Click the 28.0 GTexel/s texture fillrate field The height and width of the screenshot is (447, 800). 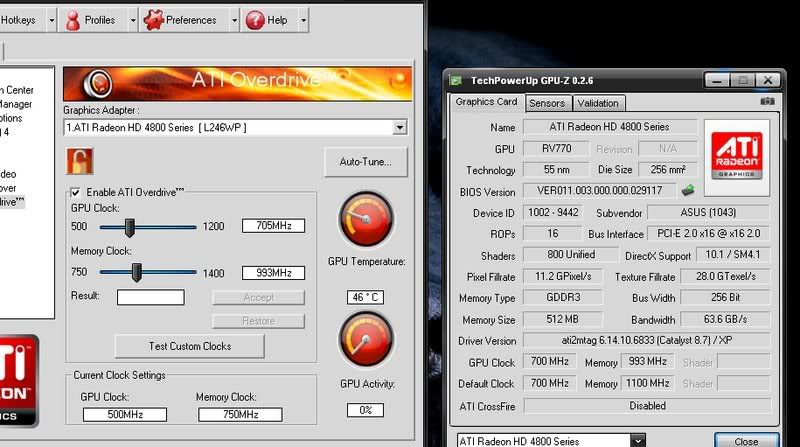725,277
